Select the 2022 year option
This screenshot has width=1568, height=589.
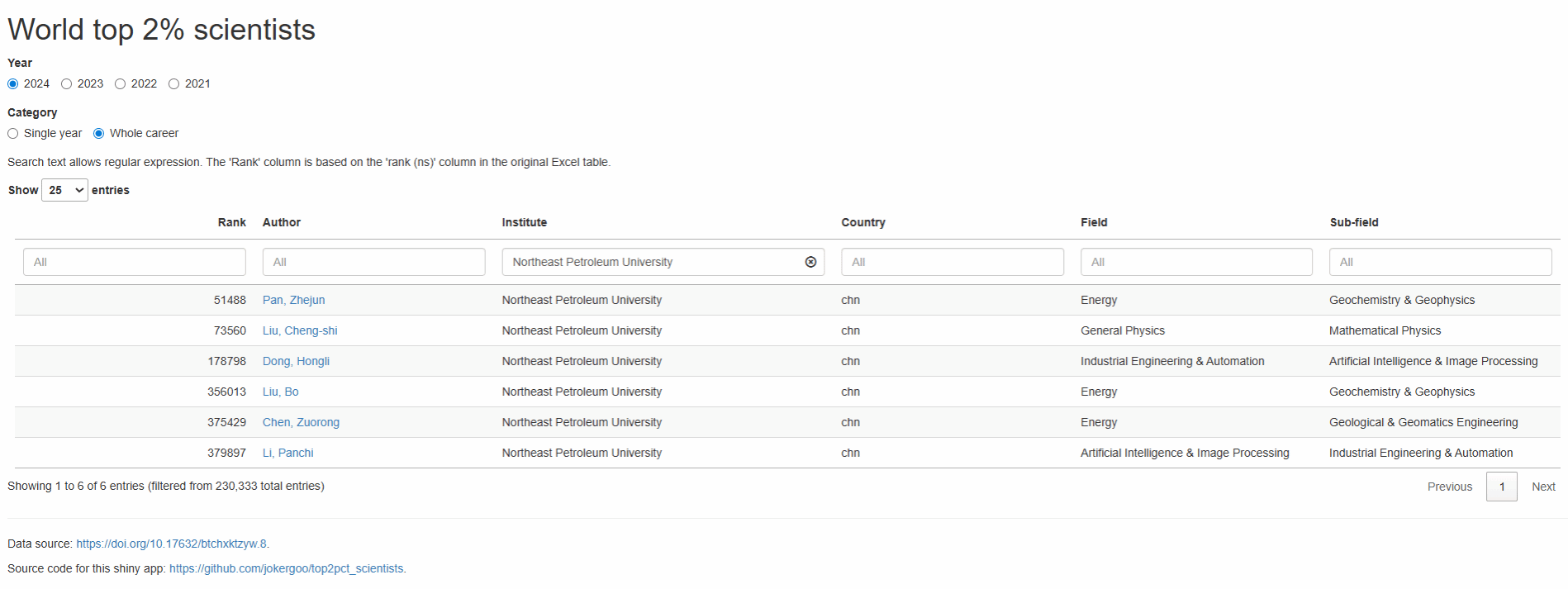click(x=121, y=84)
